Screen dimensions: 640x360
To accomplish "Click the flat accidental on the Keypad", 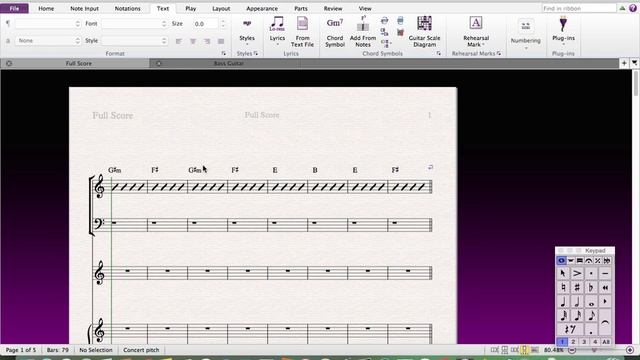I will coord(591,288).
